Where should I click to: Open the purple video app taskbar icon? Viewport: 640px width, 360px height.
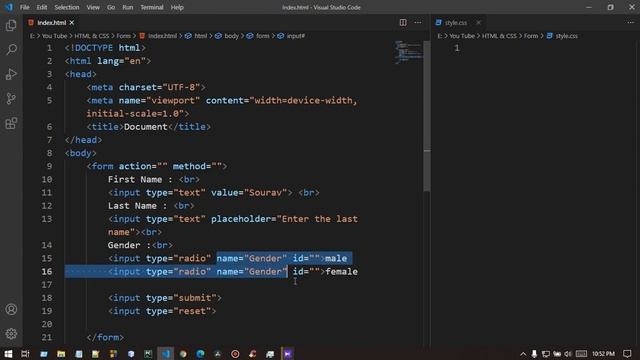287,354
